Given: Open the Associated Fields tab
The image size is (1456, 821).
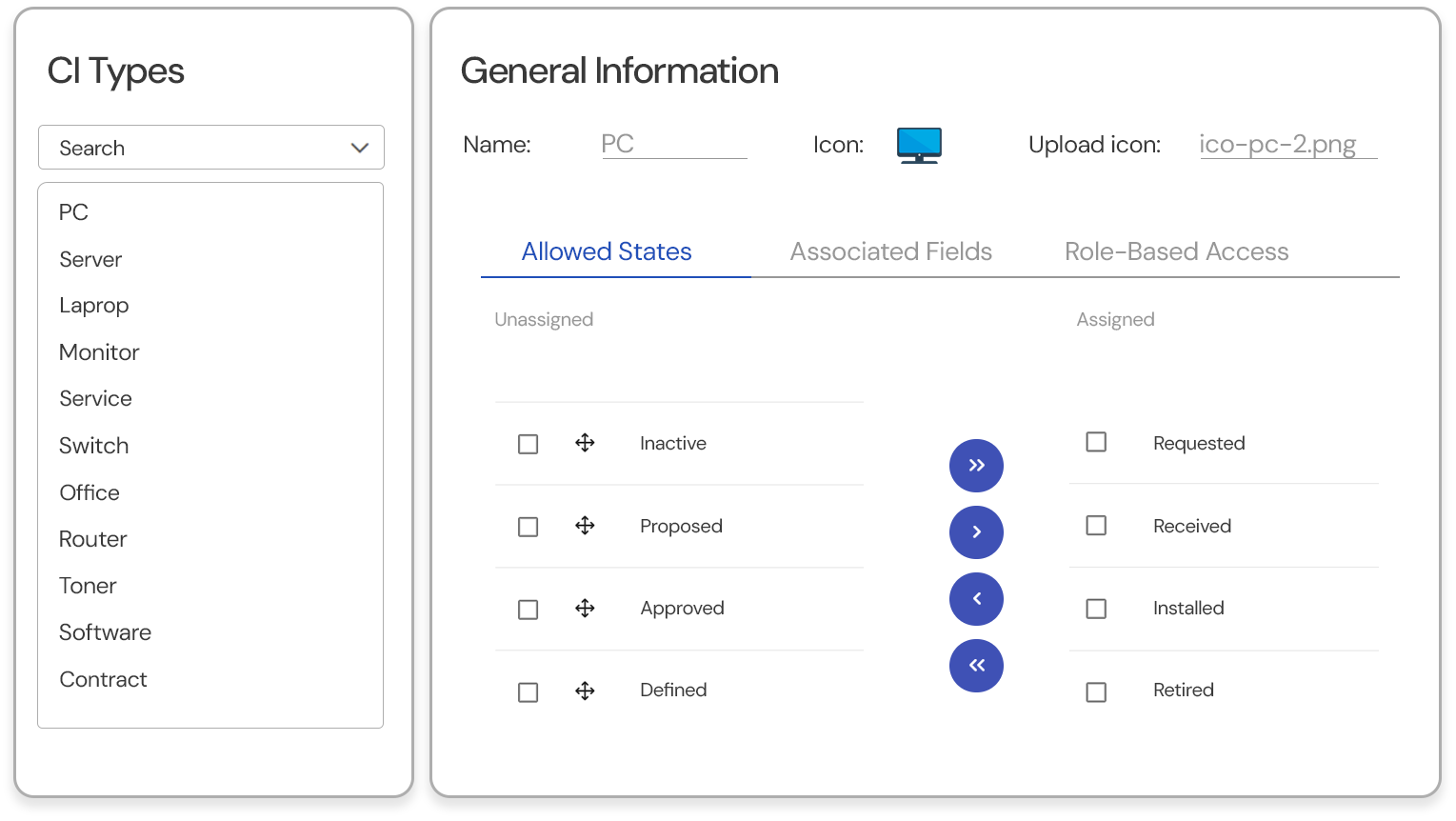Looking at the screenshot, I should (891, 251).
